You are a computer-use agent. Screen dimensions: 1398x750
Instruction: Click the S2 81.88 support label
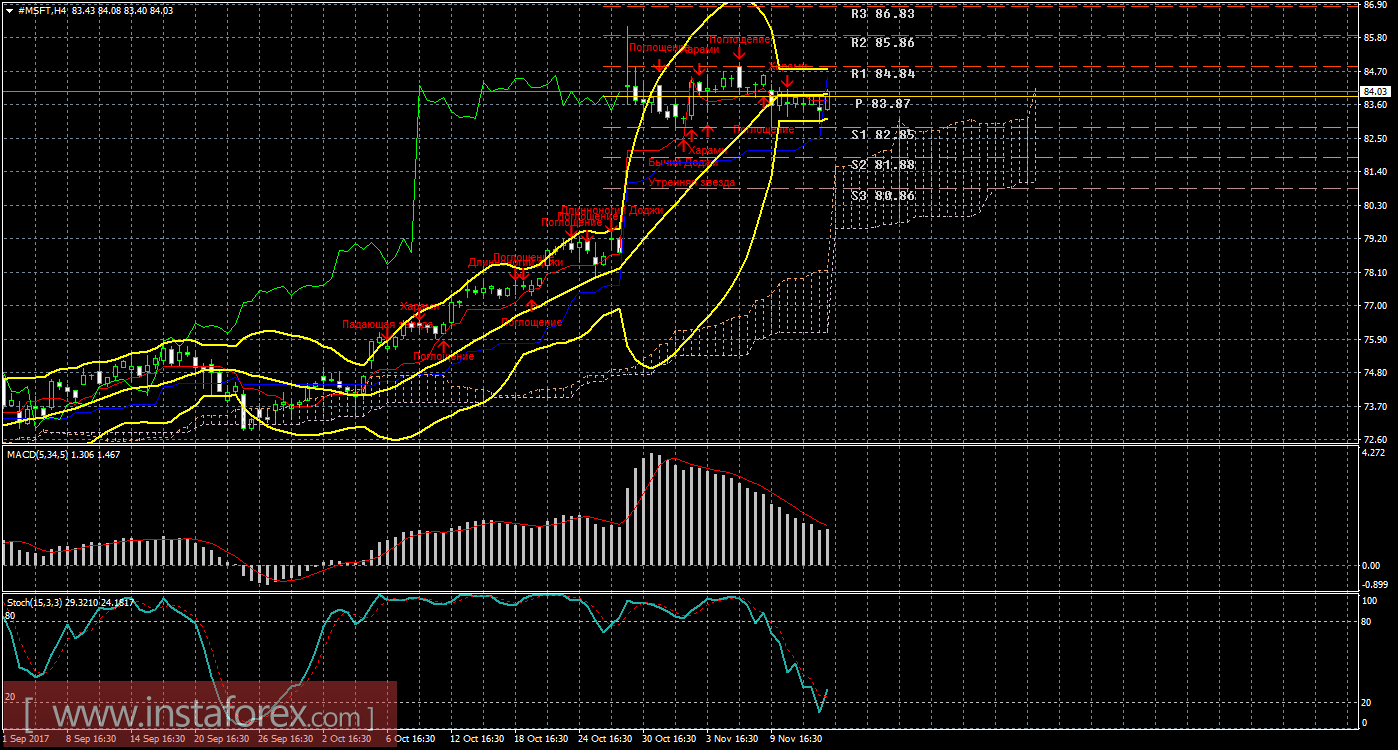point(882,165)
